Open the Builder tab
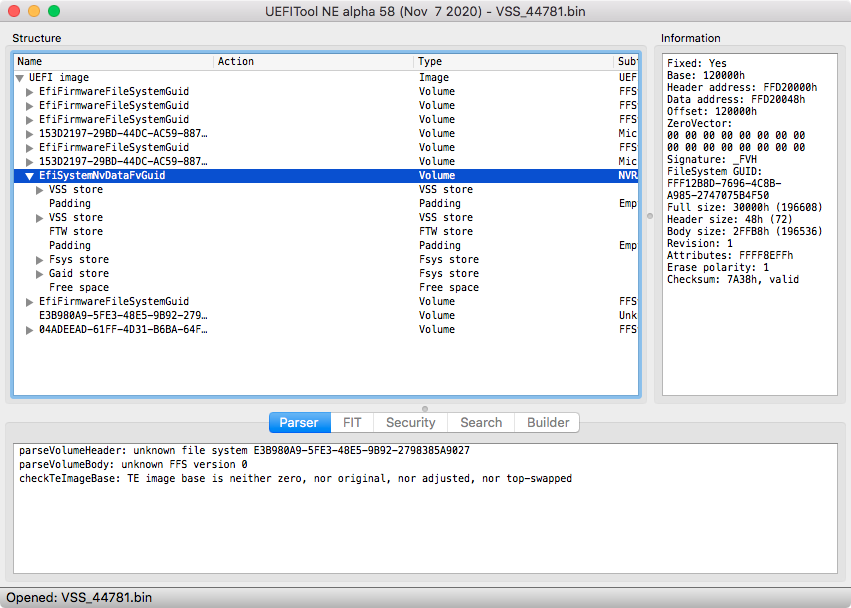851x608 pixels. [x=548, y=422]
